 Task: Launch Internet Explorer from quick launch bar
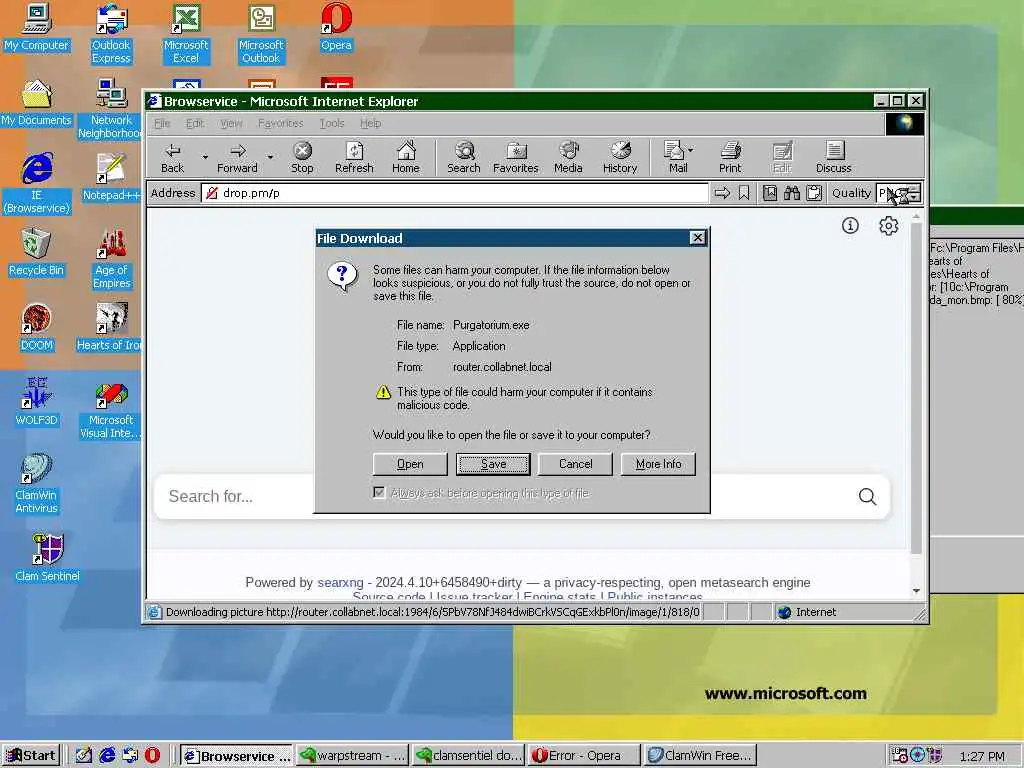pos(107,756)
